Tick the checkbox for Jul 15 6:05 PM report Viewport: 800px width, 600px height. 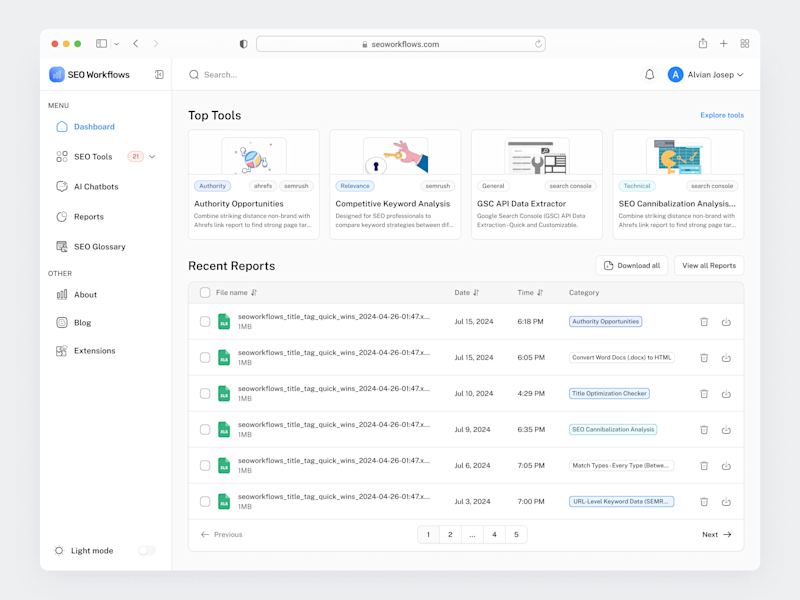click(205, 358)
